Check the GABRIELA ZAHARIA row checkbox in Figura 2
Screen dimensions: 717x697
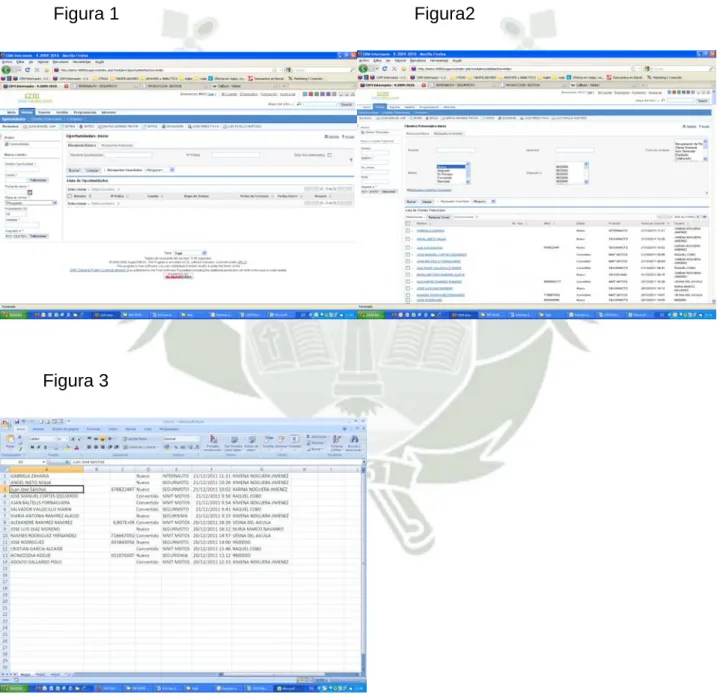point(408,231)
